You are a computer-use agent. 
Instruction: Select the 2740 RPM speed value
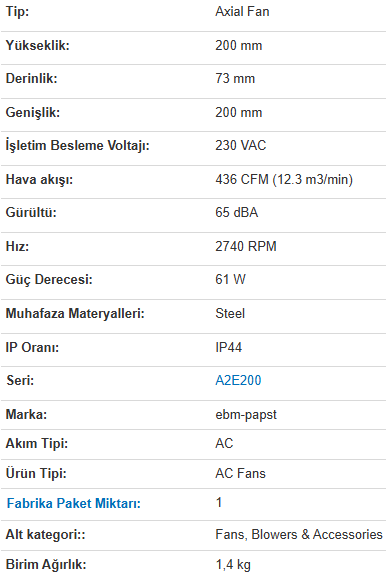point(246,246)
